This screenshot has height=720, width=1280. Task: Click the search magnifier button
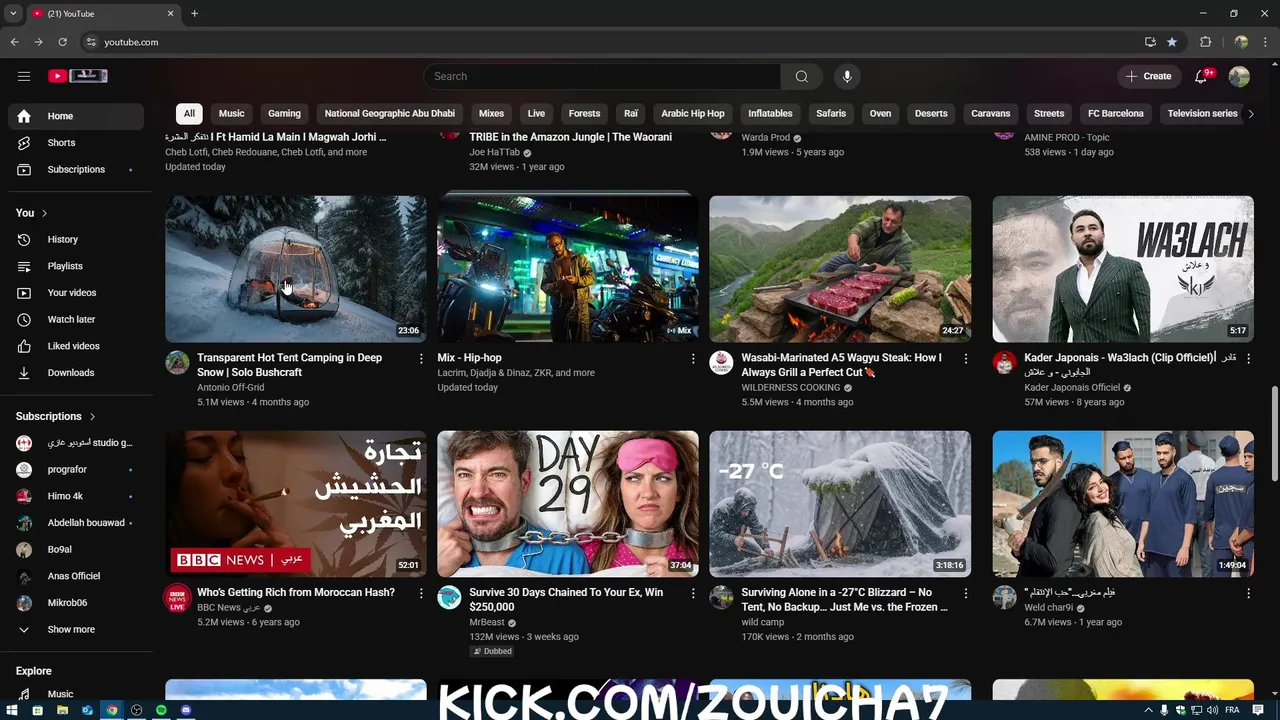[801, 76]
